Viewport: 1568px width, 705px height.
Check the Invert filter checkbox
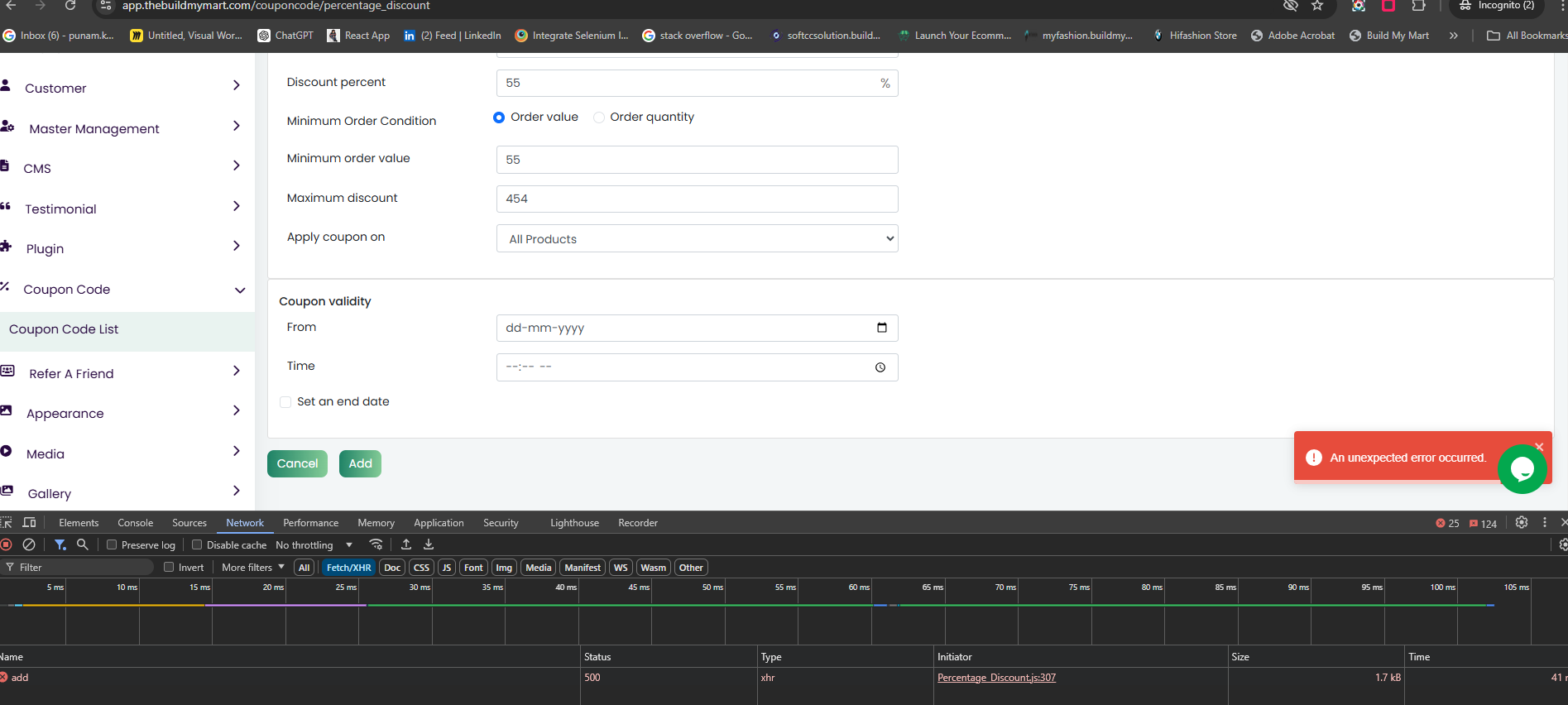(x=169, y=567)
